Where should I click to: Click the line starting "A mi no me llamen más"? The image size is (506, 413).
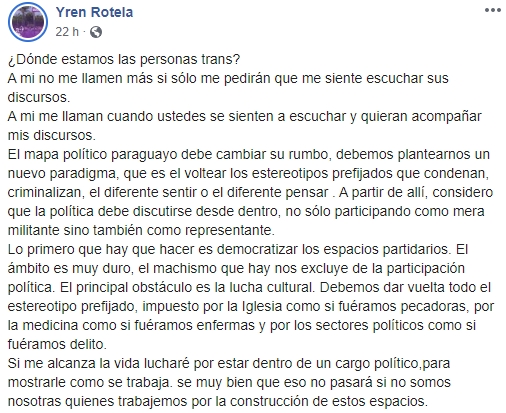tap(228, 78)
